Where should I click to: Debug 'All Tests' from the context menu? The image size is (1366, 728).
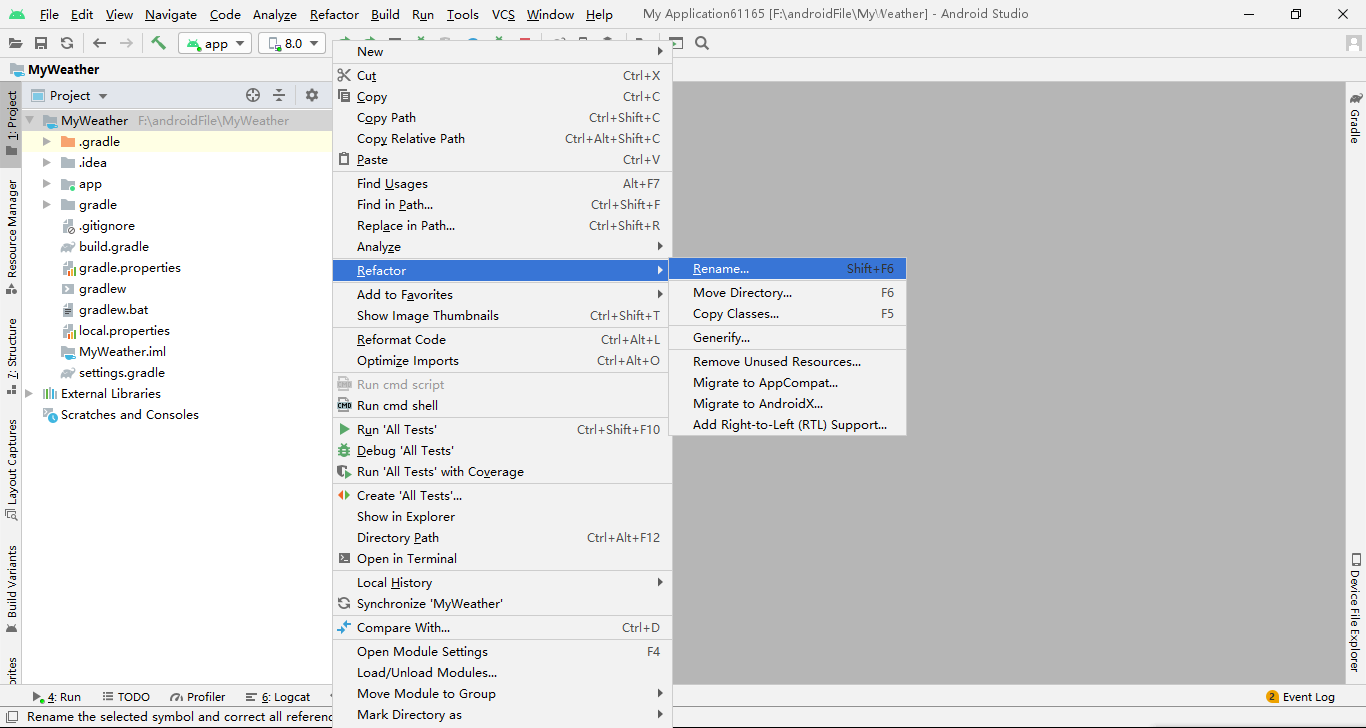click(502, 451)
